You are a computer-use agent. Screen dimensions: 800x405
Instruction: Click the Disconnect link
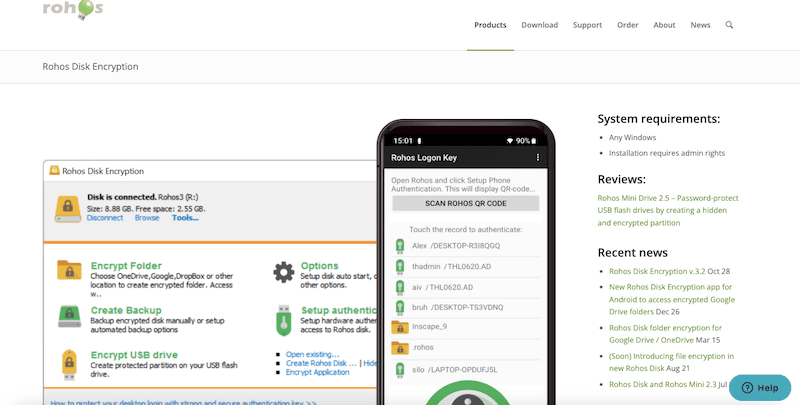pos(105,218)
